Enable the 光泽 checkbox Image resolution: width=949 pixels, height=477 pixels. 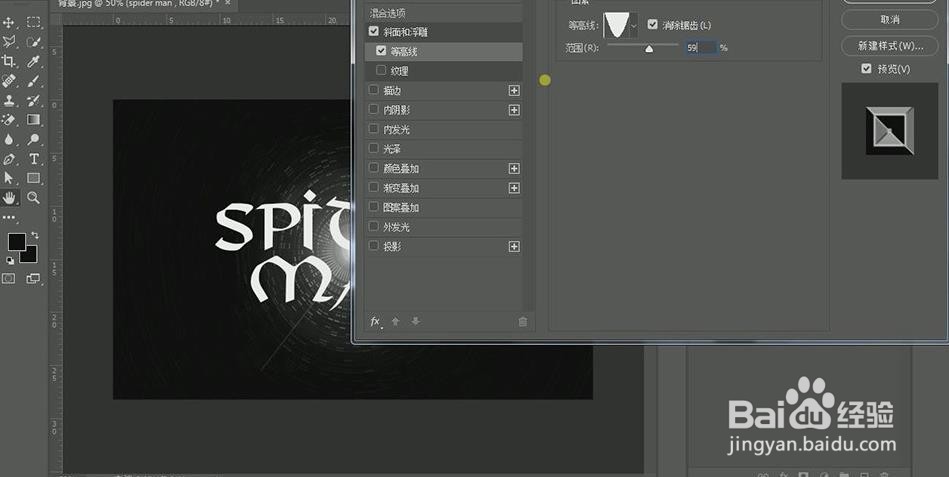(x=373, y=148)
